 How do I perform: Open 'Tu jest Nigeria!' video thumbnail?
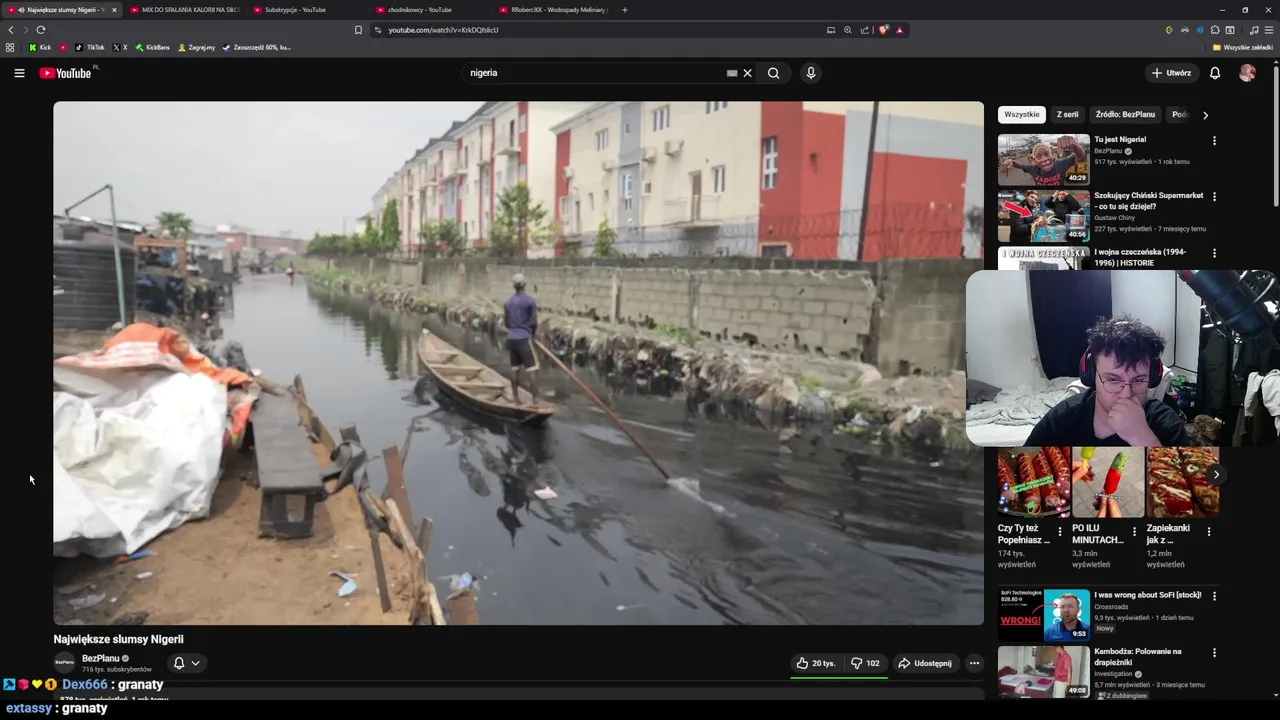1043,160
